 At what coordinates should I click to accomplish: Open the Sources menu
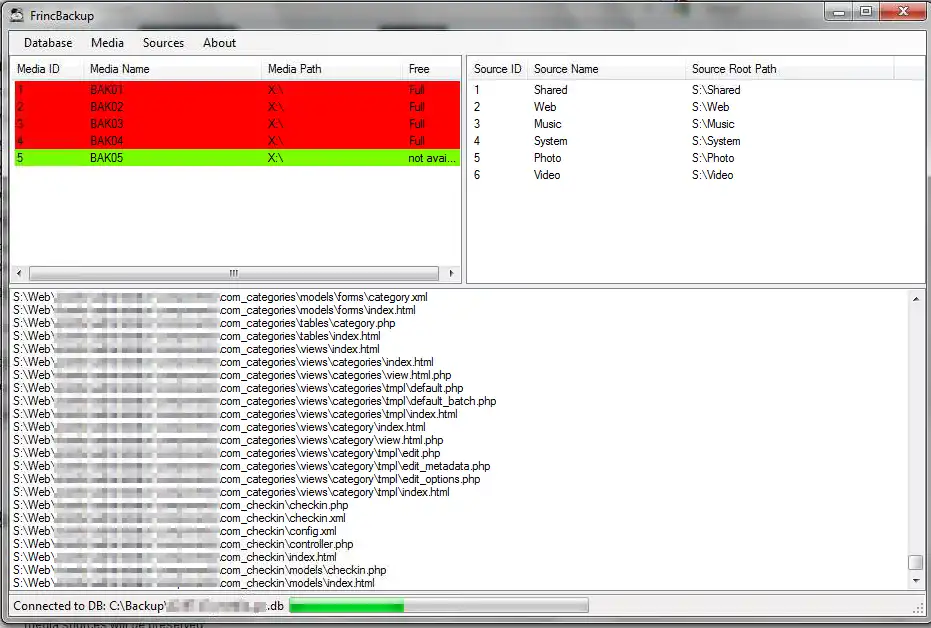163,43
